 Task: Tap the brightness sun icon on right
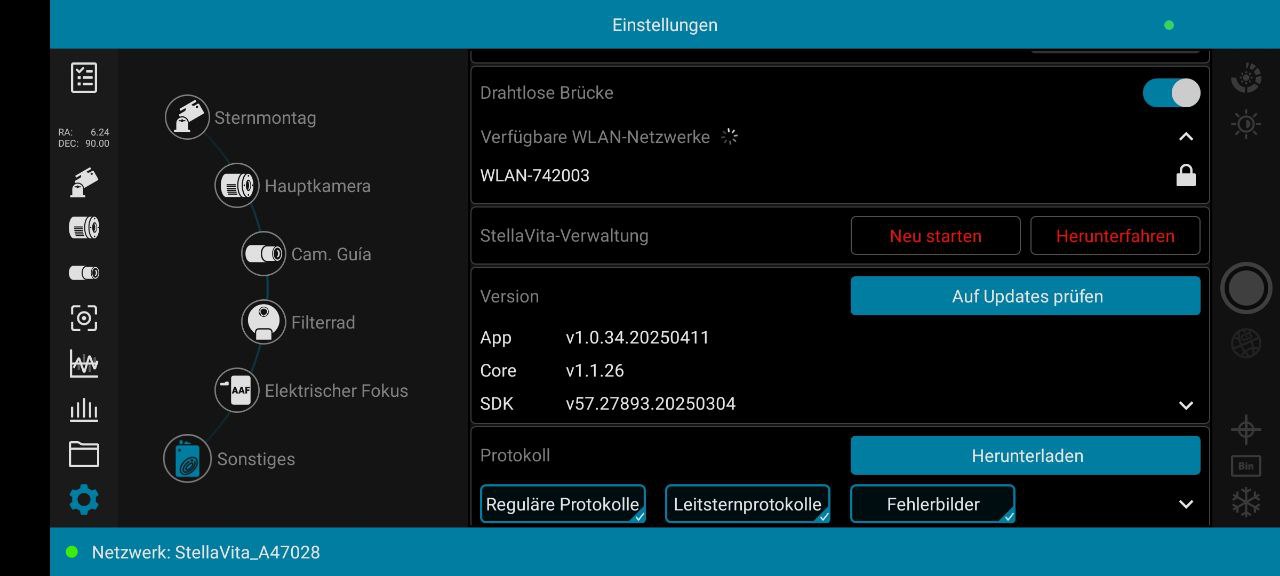coord(1246,124)
